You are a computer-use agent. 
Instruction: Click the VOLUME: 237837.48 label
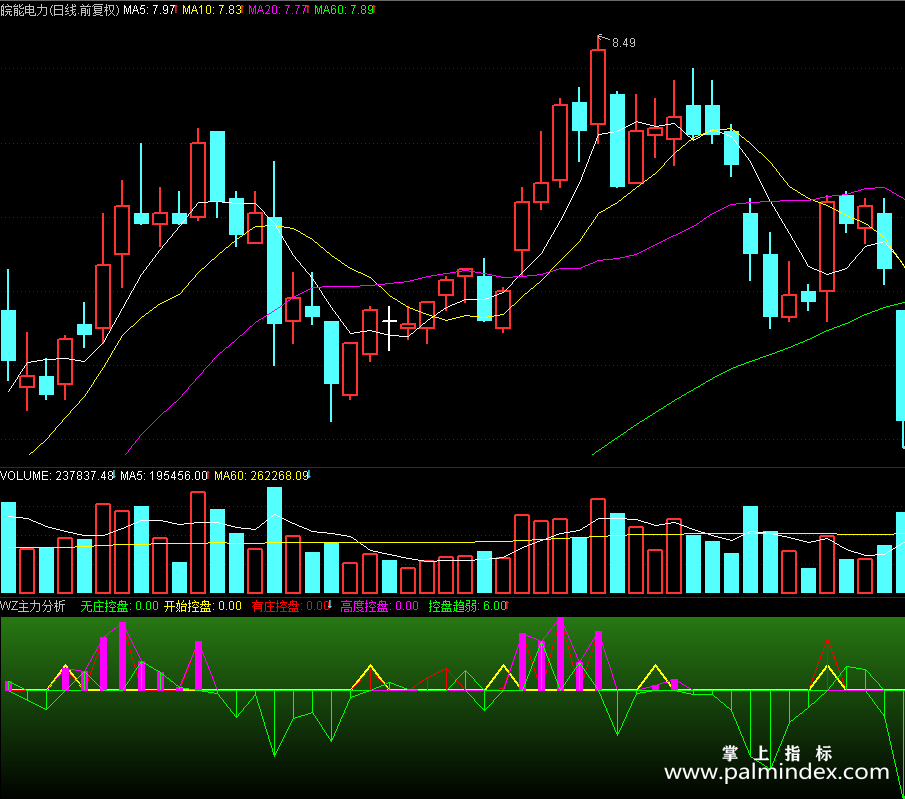coord(57,476)
